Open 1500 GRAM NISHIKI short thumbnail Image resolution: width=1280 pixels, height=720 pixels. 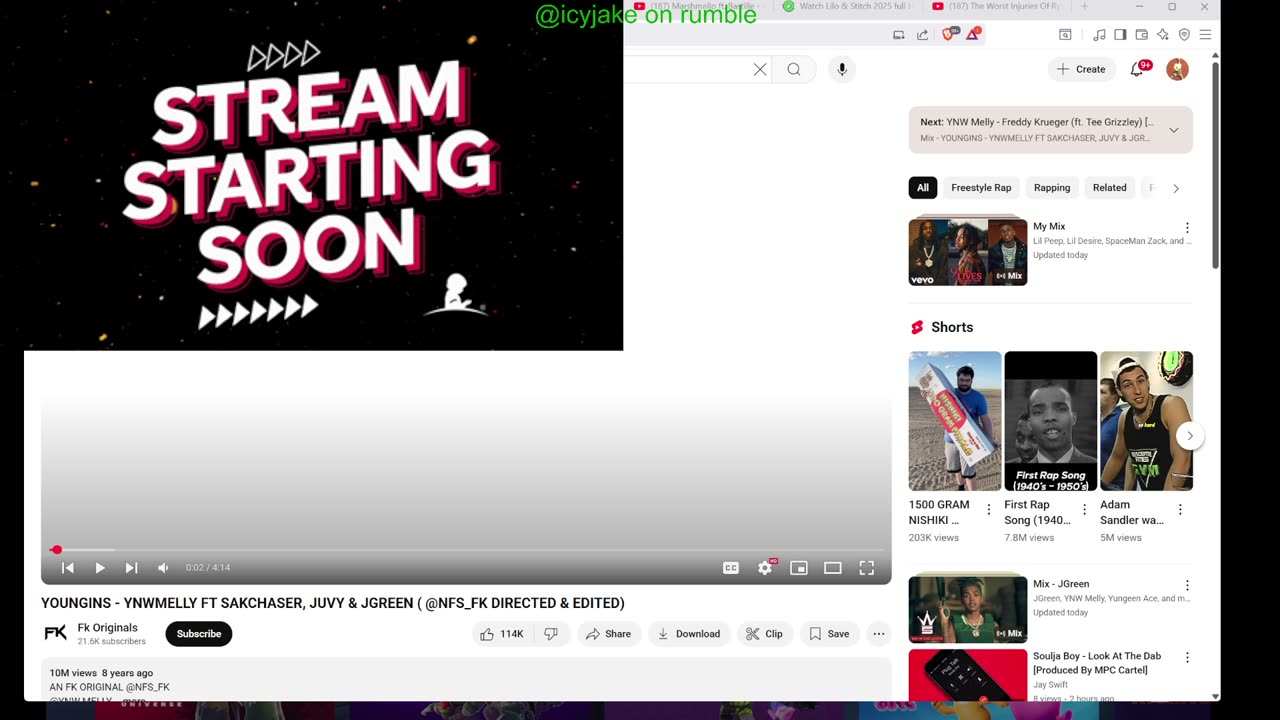(955, 421)
